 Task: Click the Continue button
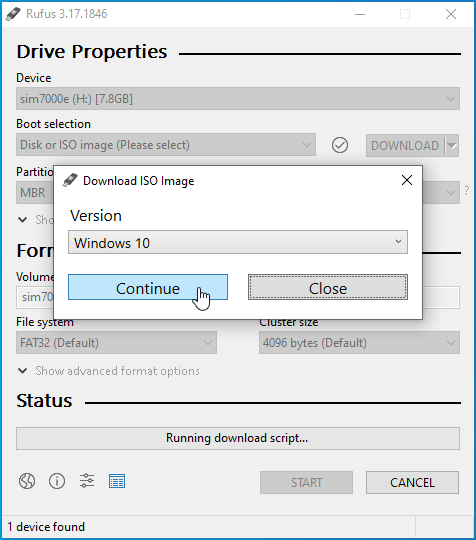[148, 287]
